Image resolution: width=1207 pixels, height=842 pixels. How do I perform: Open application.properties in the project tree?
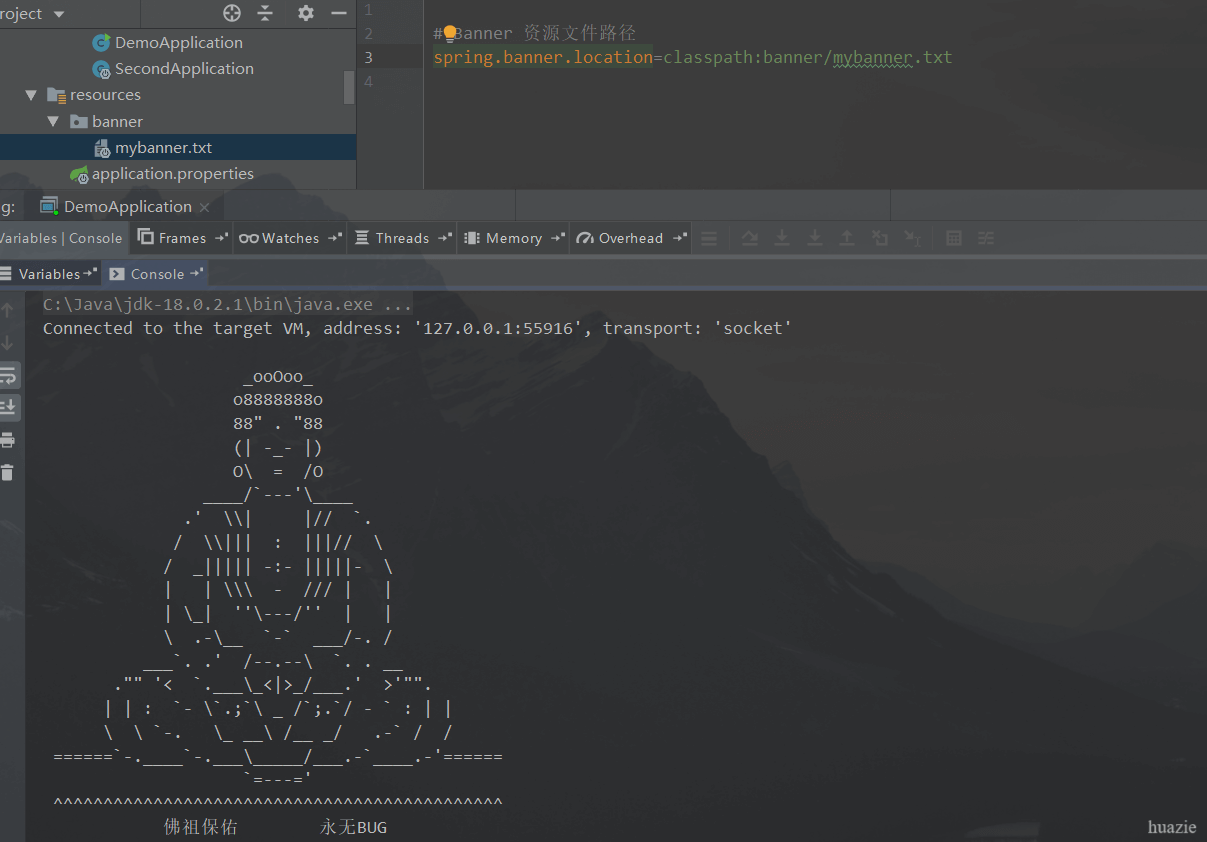click(x=178, y=173)
